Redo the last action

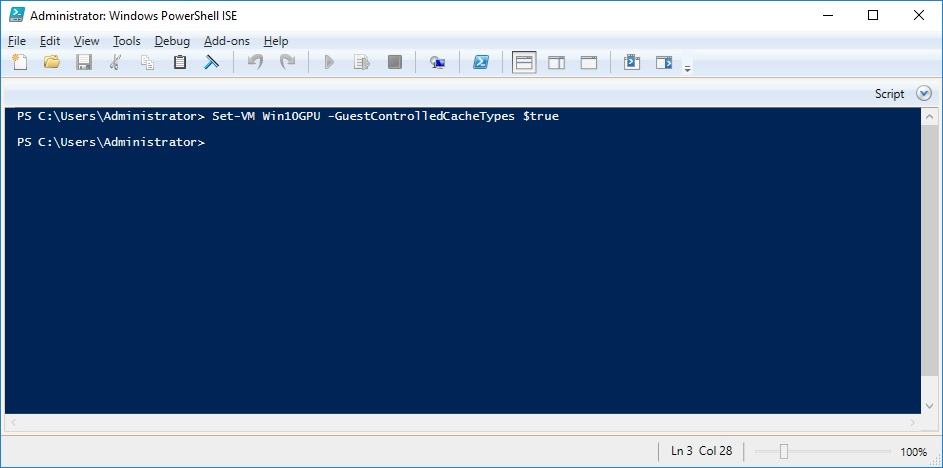(287, 62)
